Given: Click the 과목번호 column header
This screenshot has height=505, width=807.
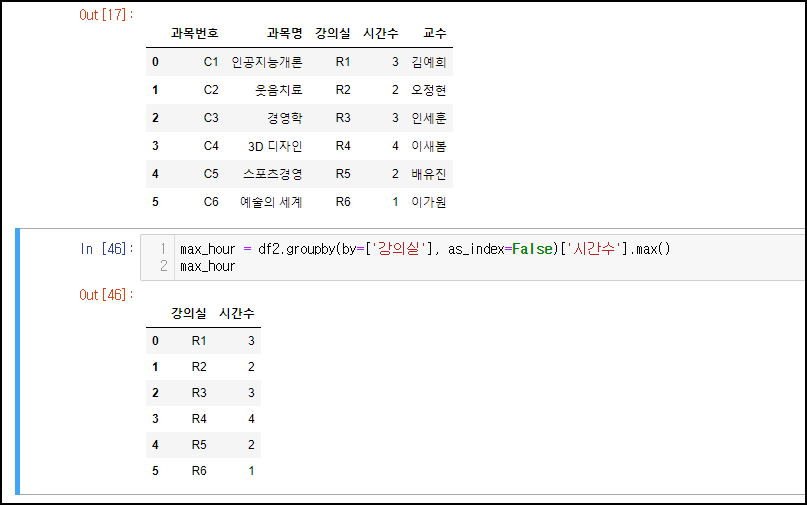Looking at the screenshot, I should (x=195, y=33).
